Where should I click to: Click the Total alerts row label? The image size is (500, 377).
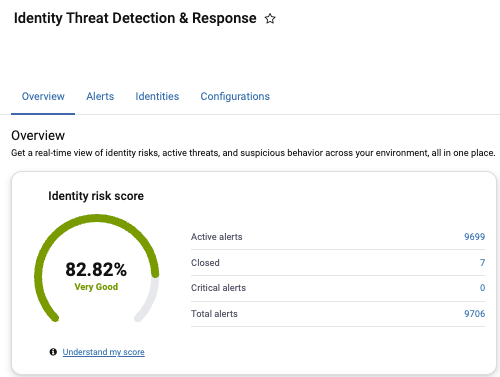tap(214, 314)
